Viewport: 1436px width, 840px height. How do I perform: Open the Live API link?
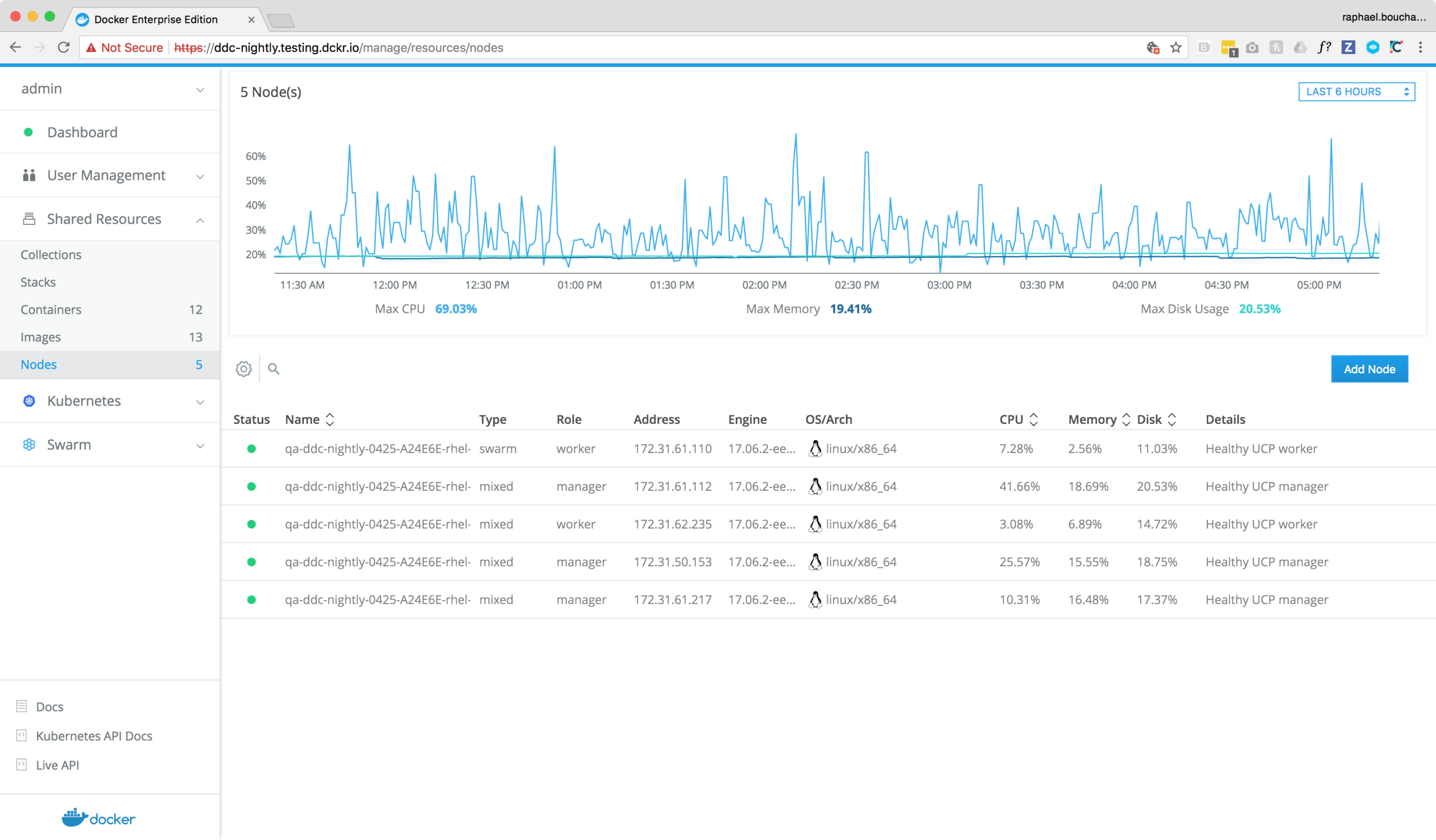(x=57, y=765)
